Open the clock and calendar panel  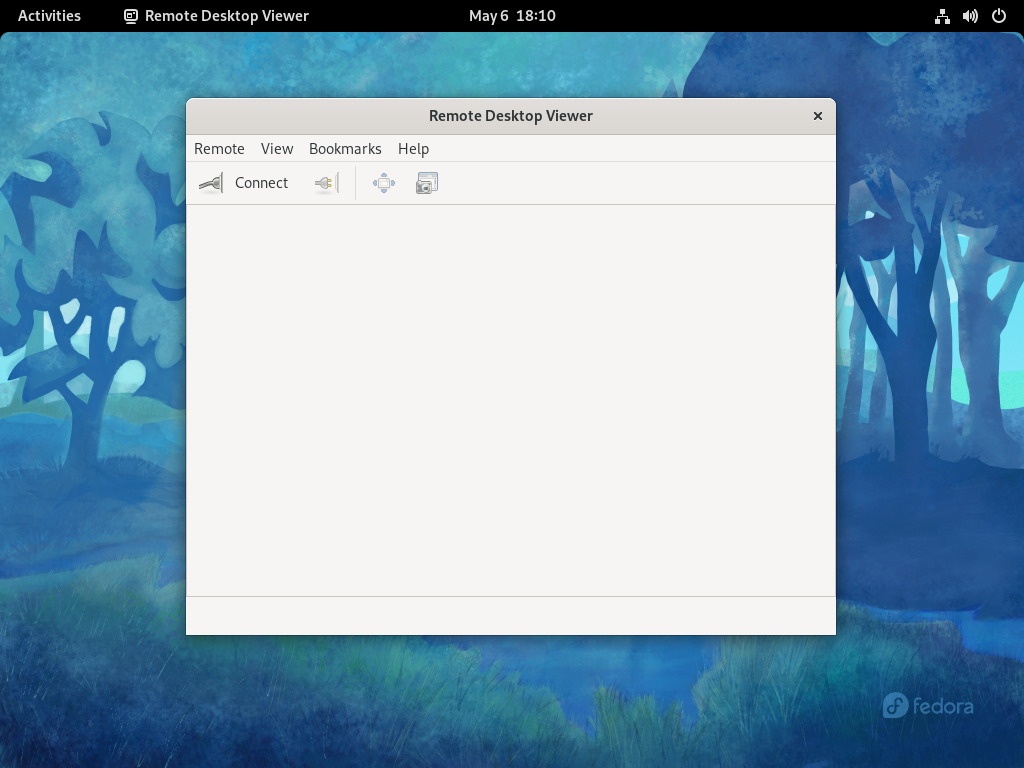(512, 16)
